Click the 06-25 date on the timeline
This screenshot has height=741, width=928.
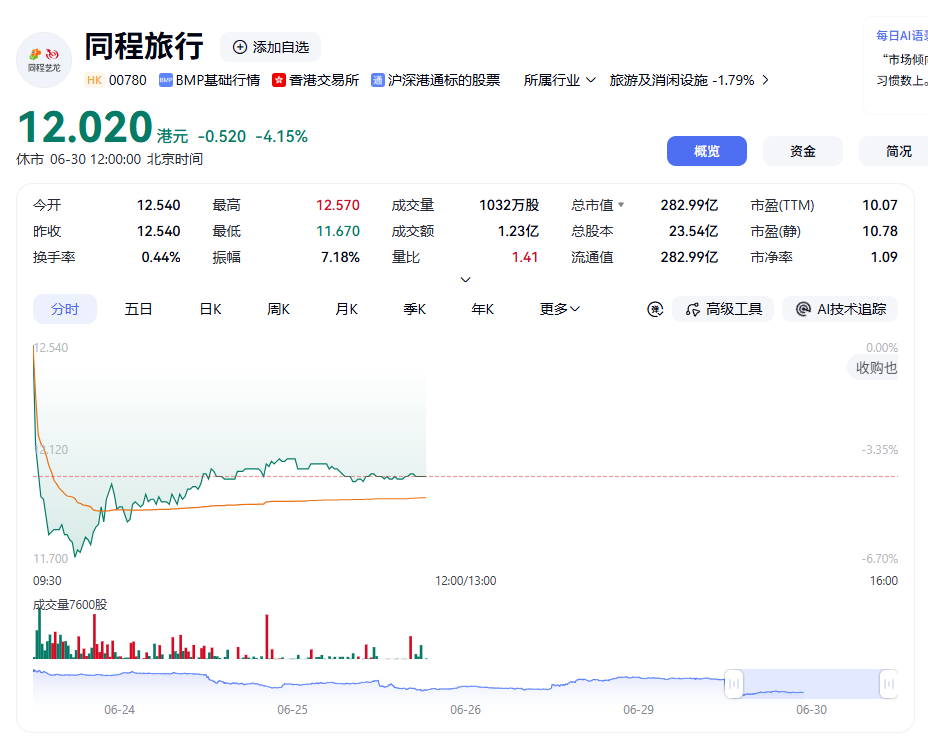pos(292,710)
